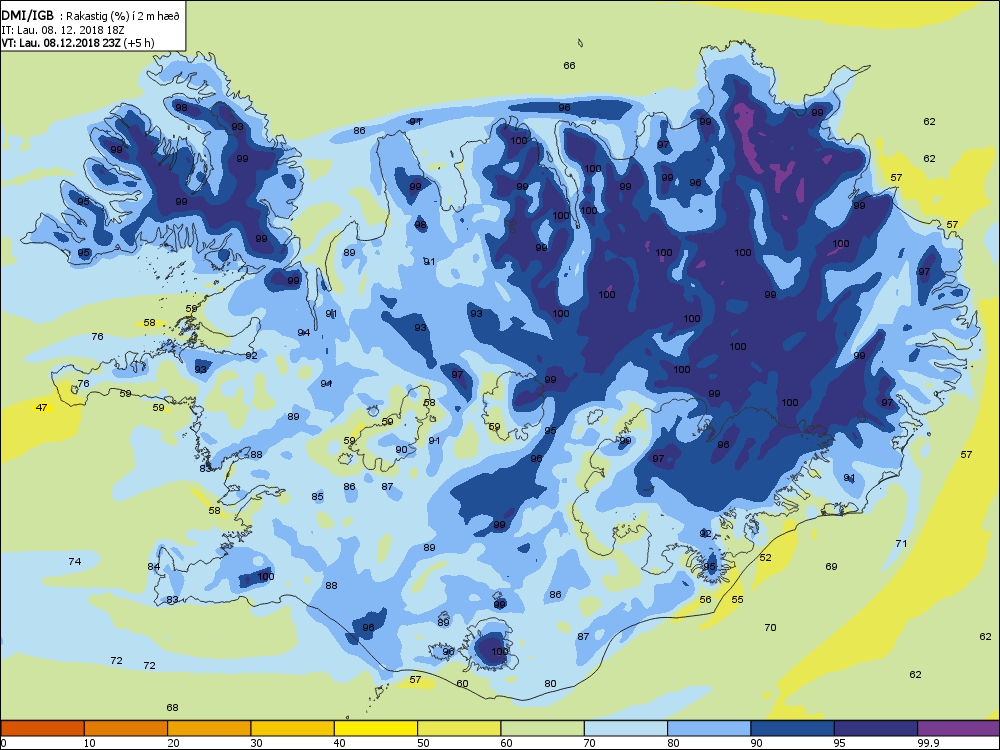Click the orange 10–20 legend swatch

pyautogui.click(x=126, y=728)
